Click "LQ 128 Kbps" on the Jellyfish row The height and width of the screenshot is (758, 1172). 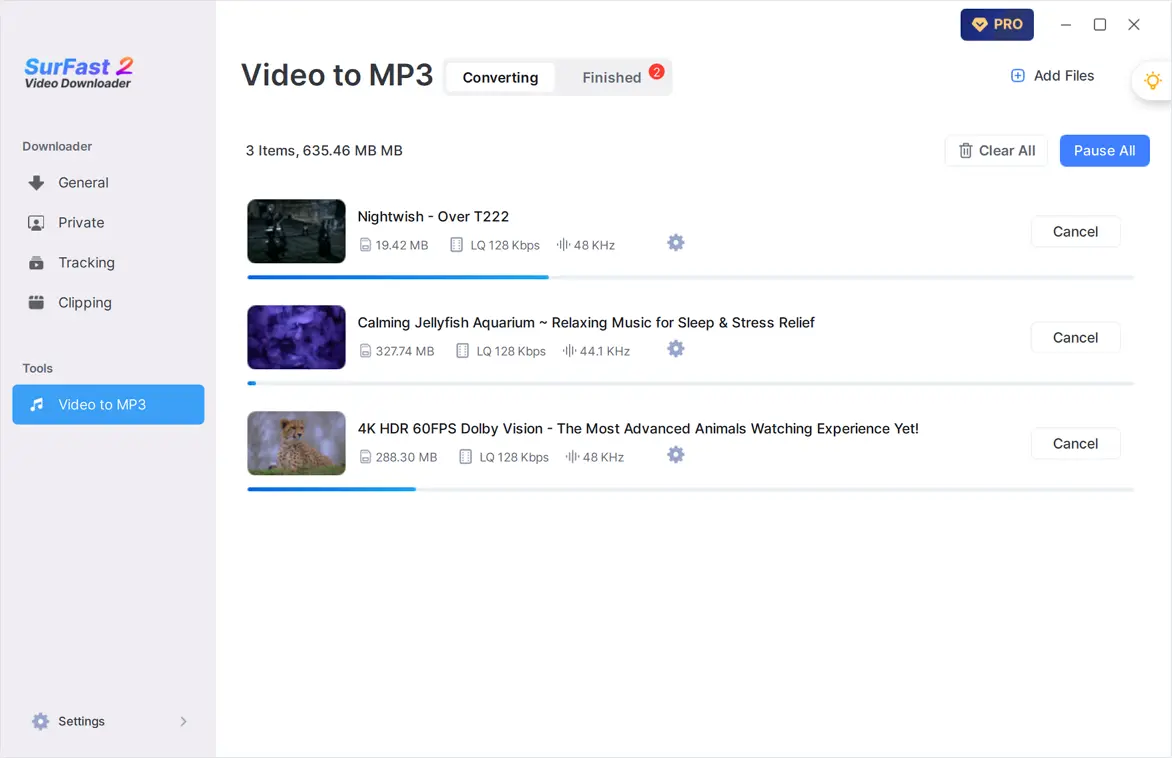(511, 351)
